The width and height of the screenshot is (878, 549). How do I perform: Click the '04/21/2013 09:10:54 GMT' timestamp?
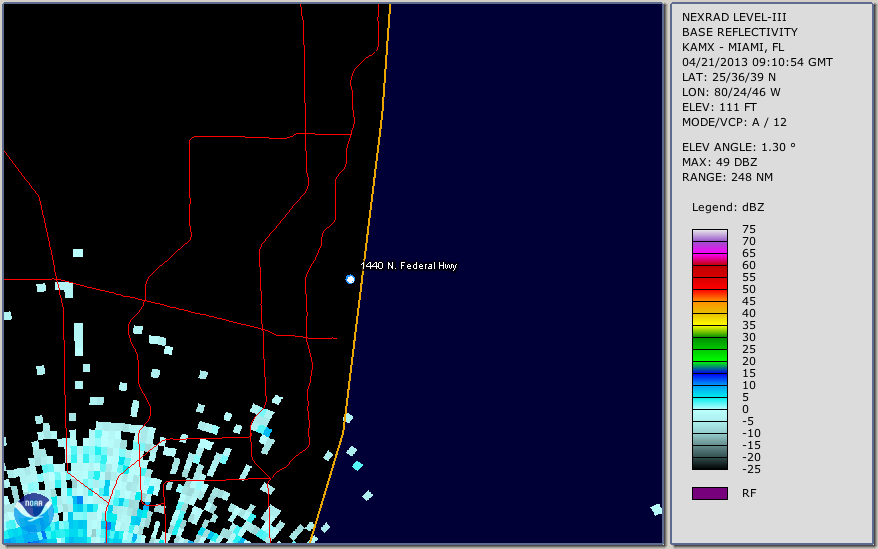(x=757, y=62)
